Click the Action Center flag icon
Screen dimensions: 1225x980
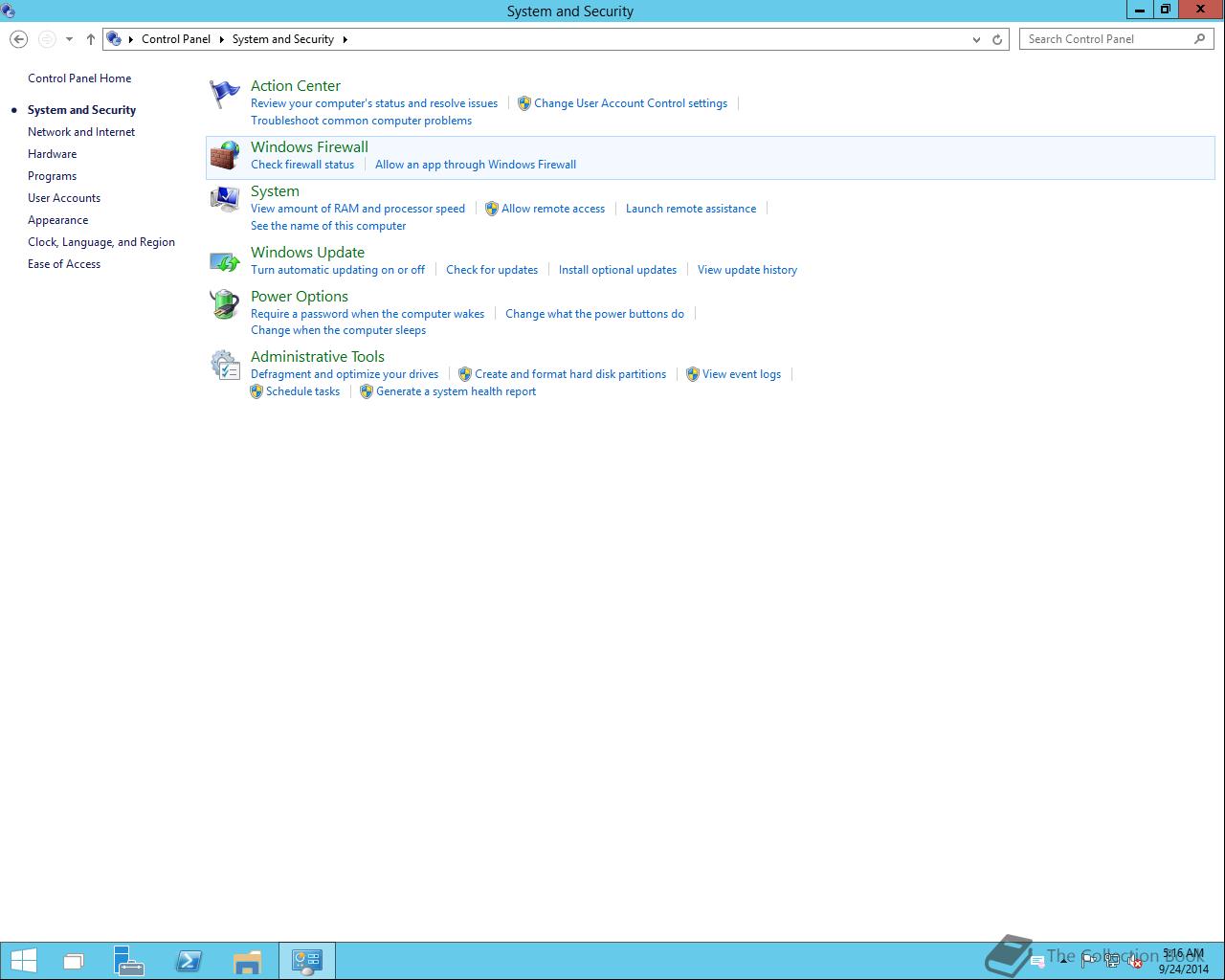(x=225, y=94)
